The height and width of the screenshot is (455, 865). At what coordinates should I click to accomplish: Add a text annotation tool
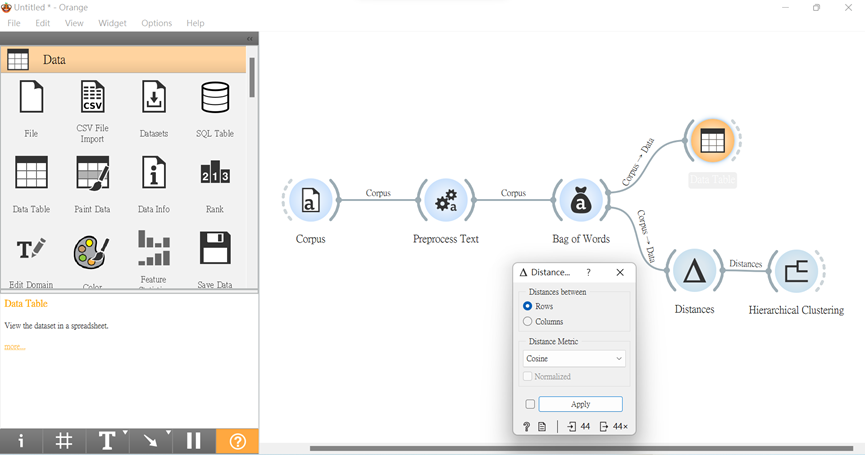(106, 441)
